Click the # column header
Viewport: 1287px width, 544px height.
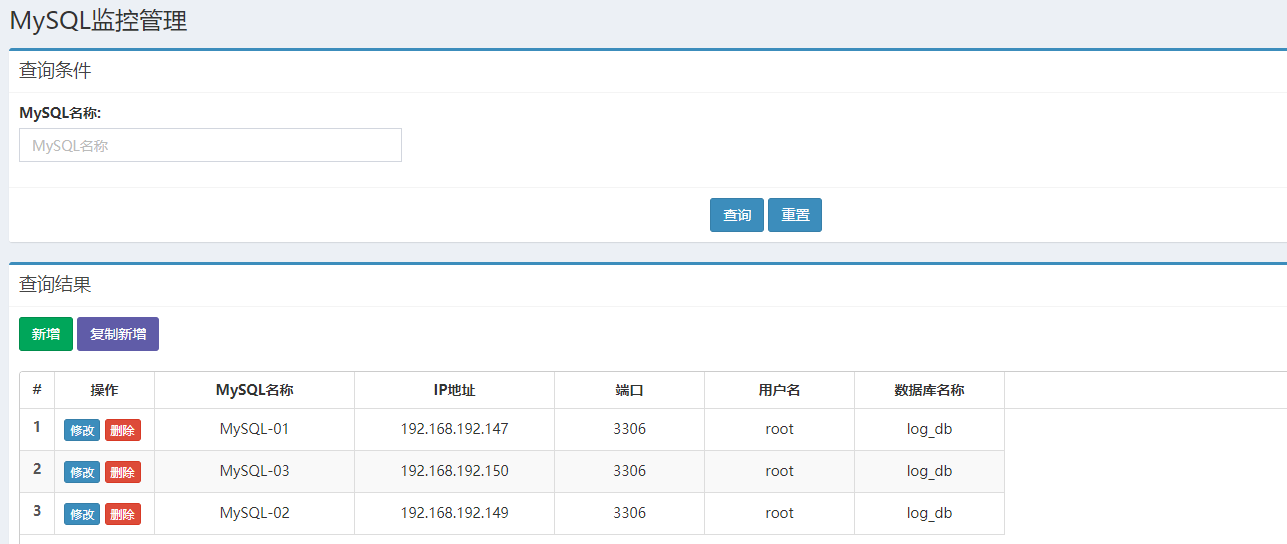point(37,390)
